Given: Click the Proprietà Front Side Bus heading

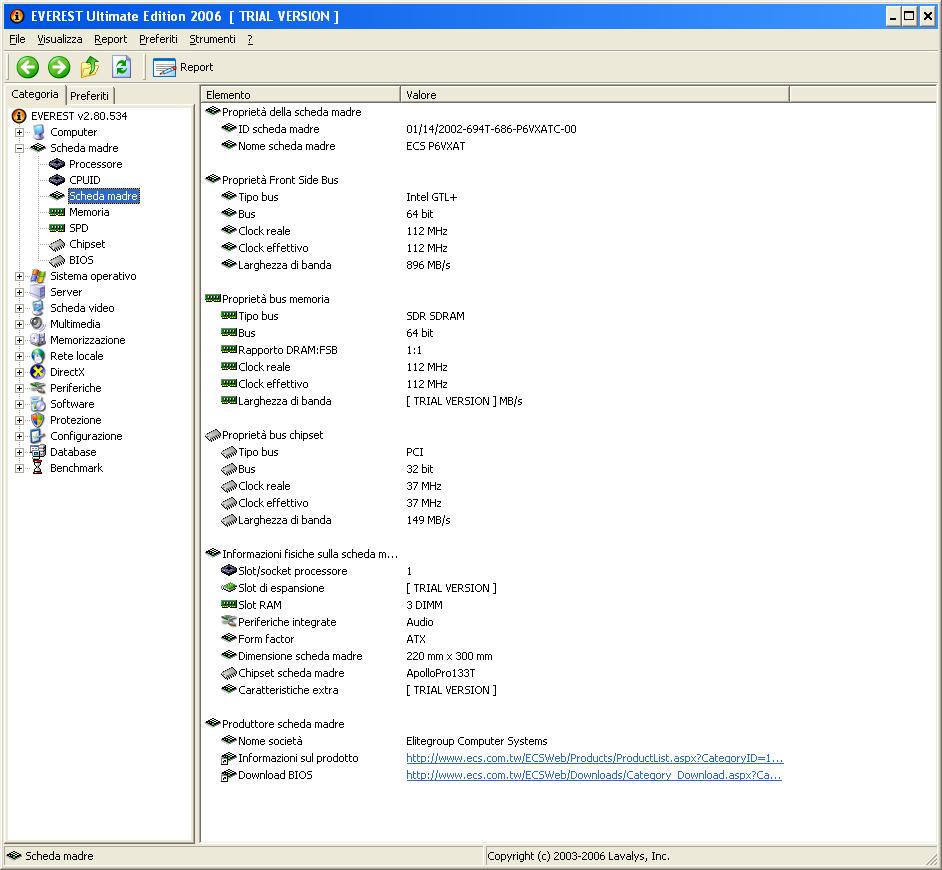Looking at the screenshot, I should (280, 180).
